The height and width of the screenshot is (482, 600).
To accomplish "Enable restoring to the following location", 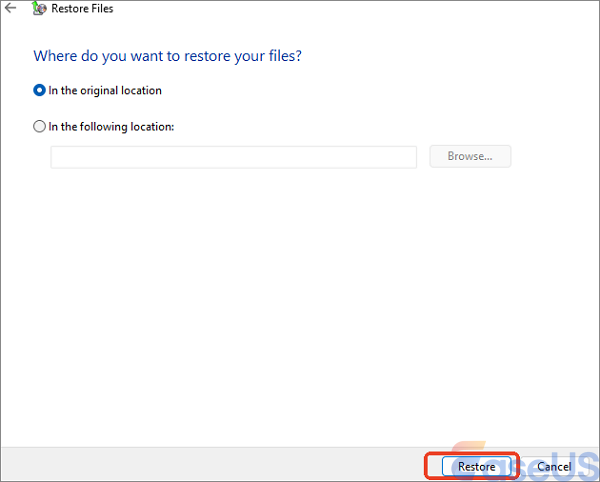I will click(x=40, y=127).
